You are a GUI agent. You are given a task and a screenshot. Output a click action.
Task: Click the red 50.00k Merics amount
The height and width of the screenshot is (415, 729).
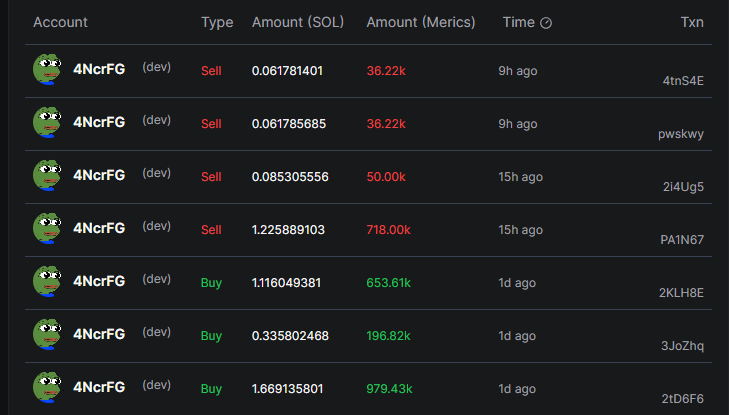point(386,177)
